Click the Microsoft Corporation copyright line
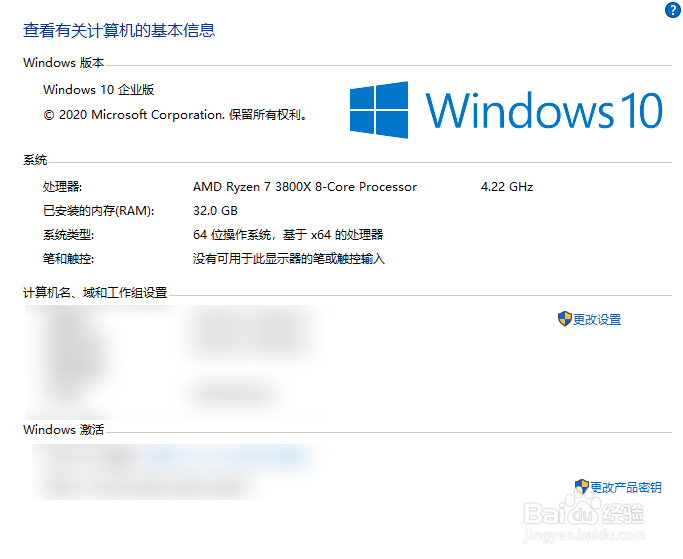 click(x=175, y=115)
